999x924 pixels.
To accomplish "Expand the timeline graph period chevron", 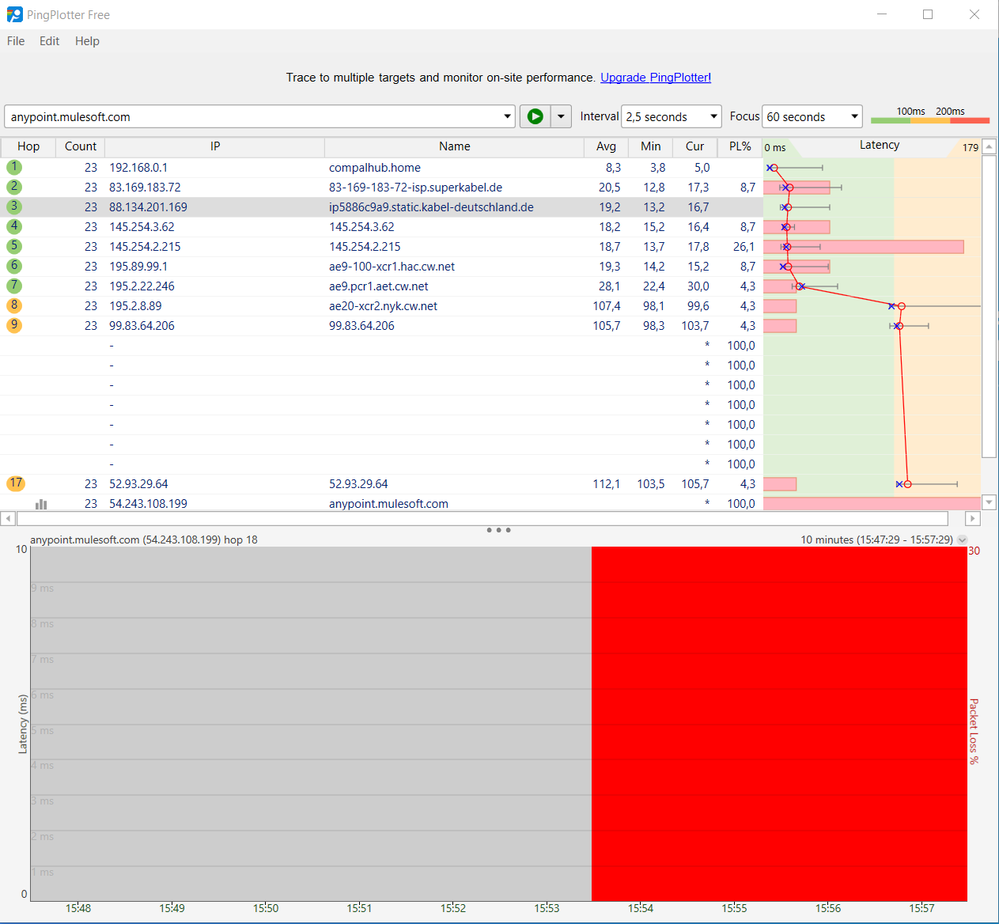I will [x=962, y=540].
